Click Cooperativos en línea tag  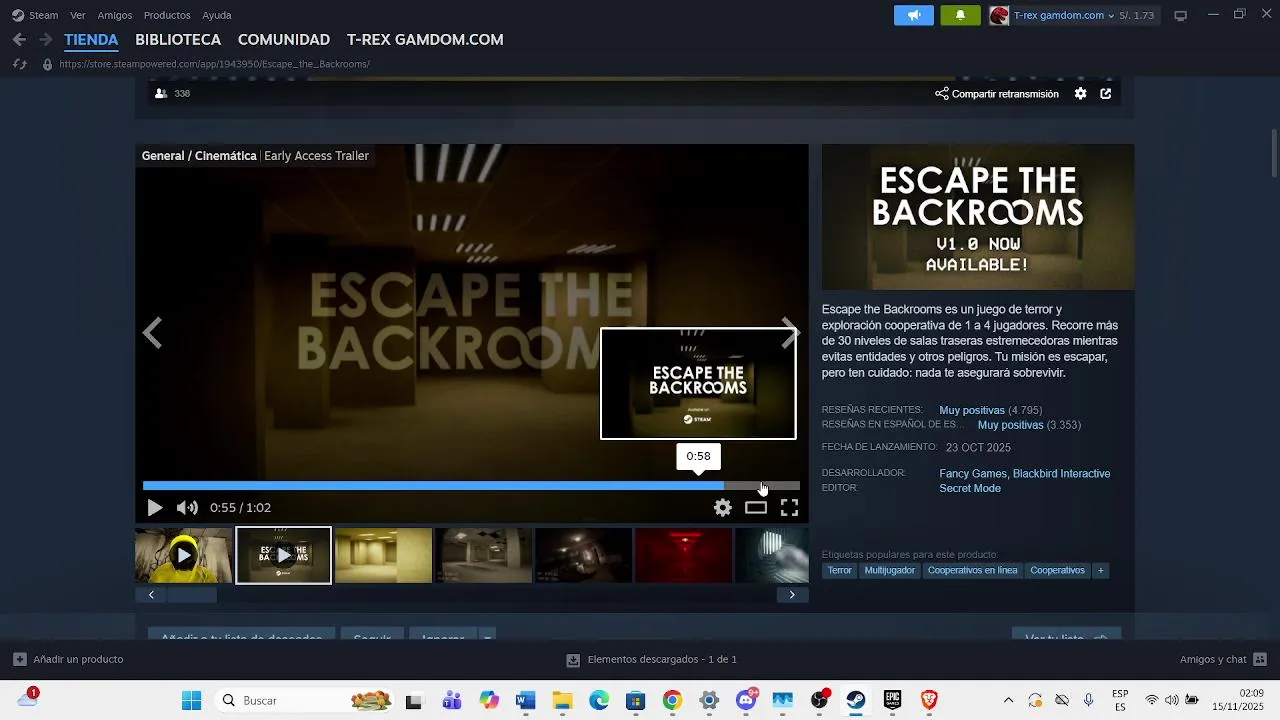coord(972,571)
